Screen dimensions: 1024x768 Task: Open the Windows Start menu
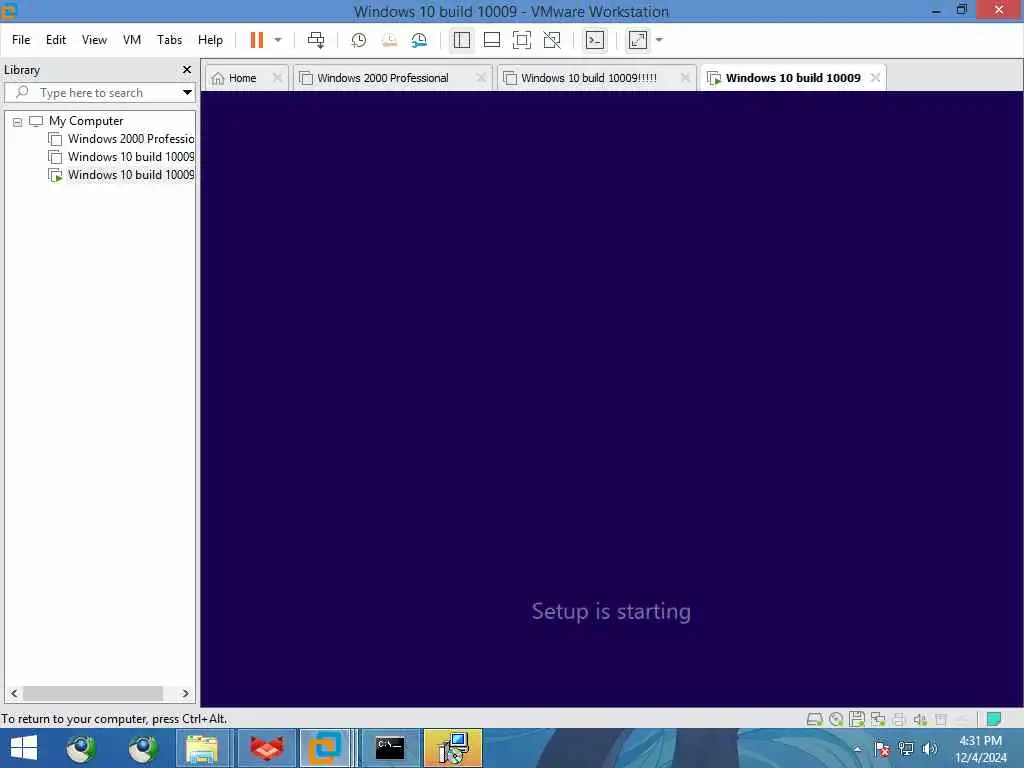24,748
